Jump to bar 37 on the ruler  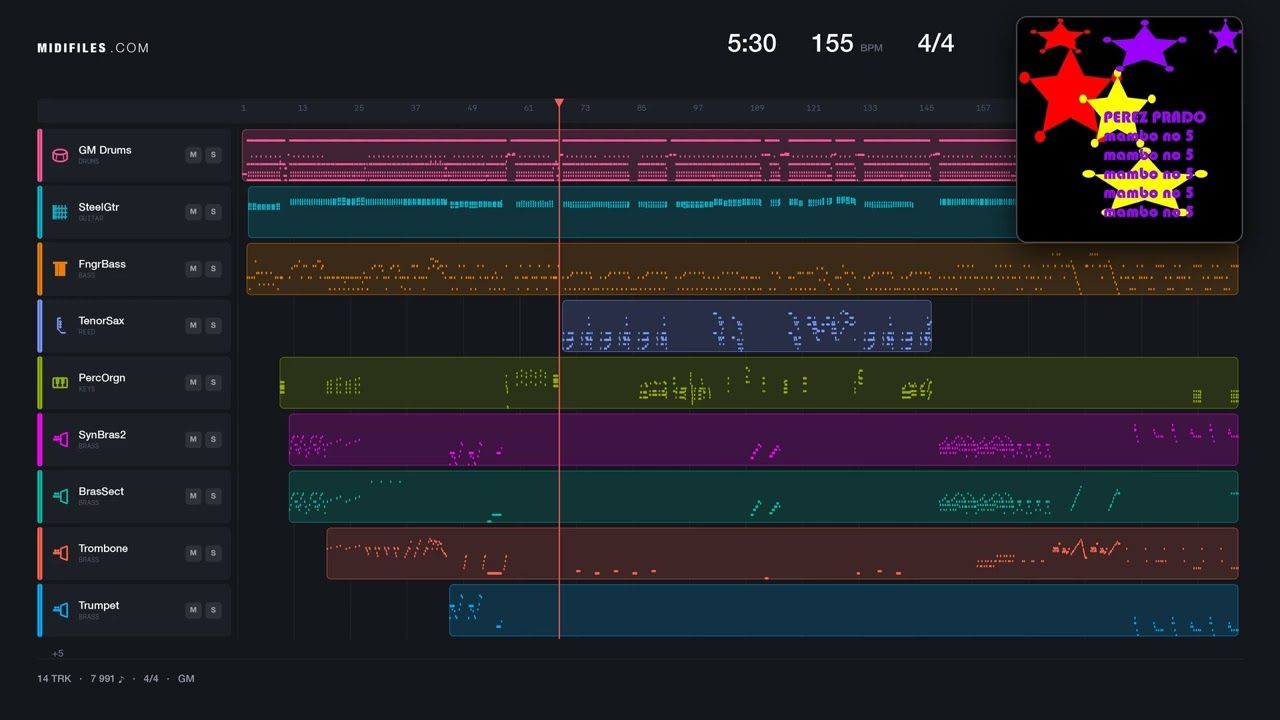[x=415, y=108]
